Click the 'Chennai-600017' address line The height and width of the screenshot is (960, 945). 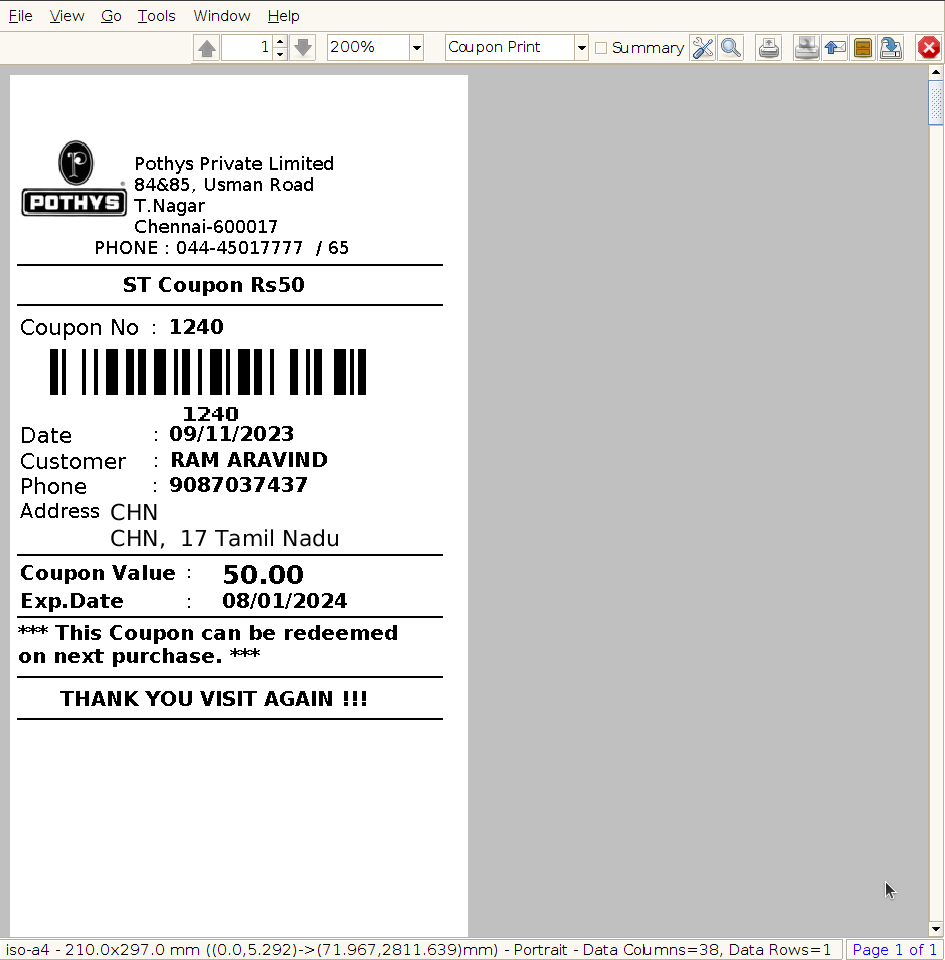pyautogui.click(x=206, y=227)
